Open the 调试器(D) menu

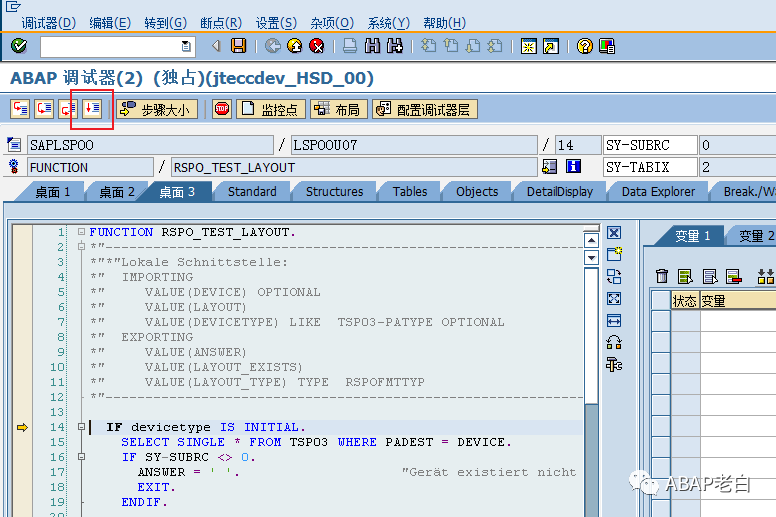tap(48, 23)
